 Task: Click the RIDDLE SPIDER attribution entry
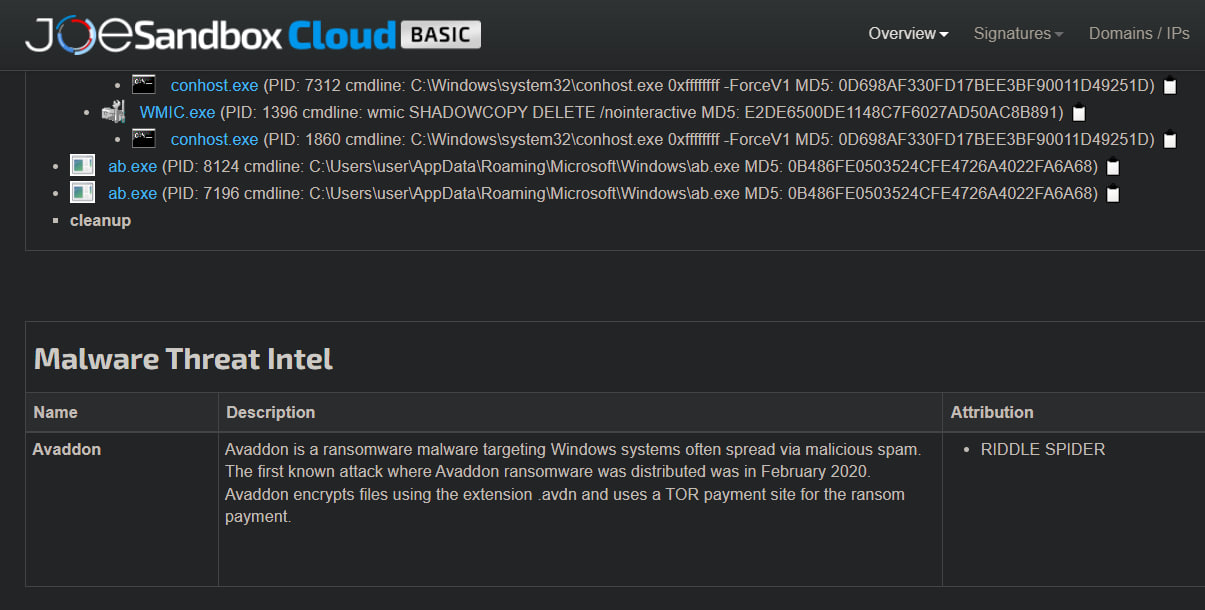click(1043, 450)
